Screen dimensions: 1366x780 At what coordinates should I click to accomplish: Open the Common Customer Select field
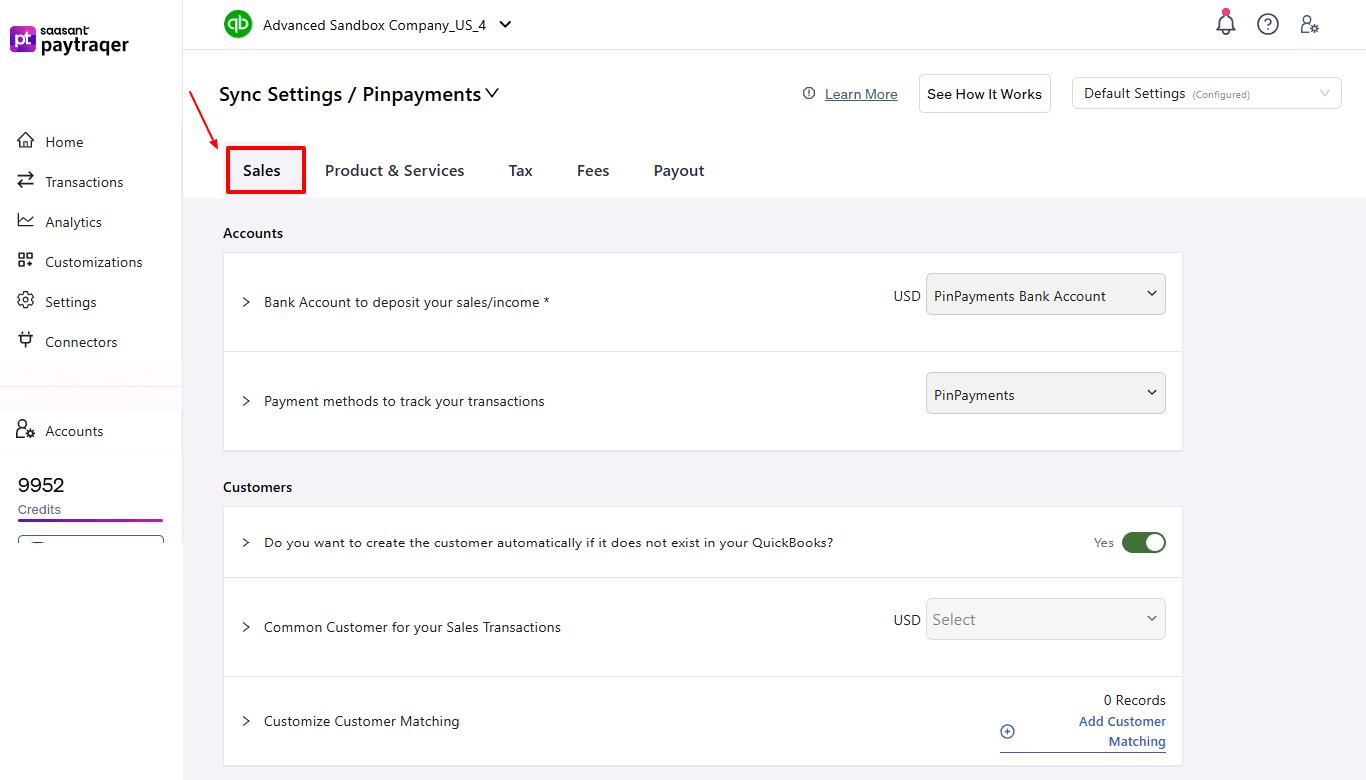point(1045,619)
